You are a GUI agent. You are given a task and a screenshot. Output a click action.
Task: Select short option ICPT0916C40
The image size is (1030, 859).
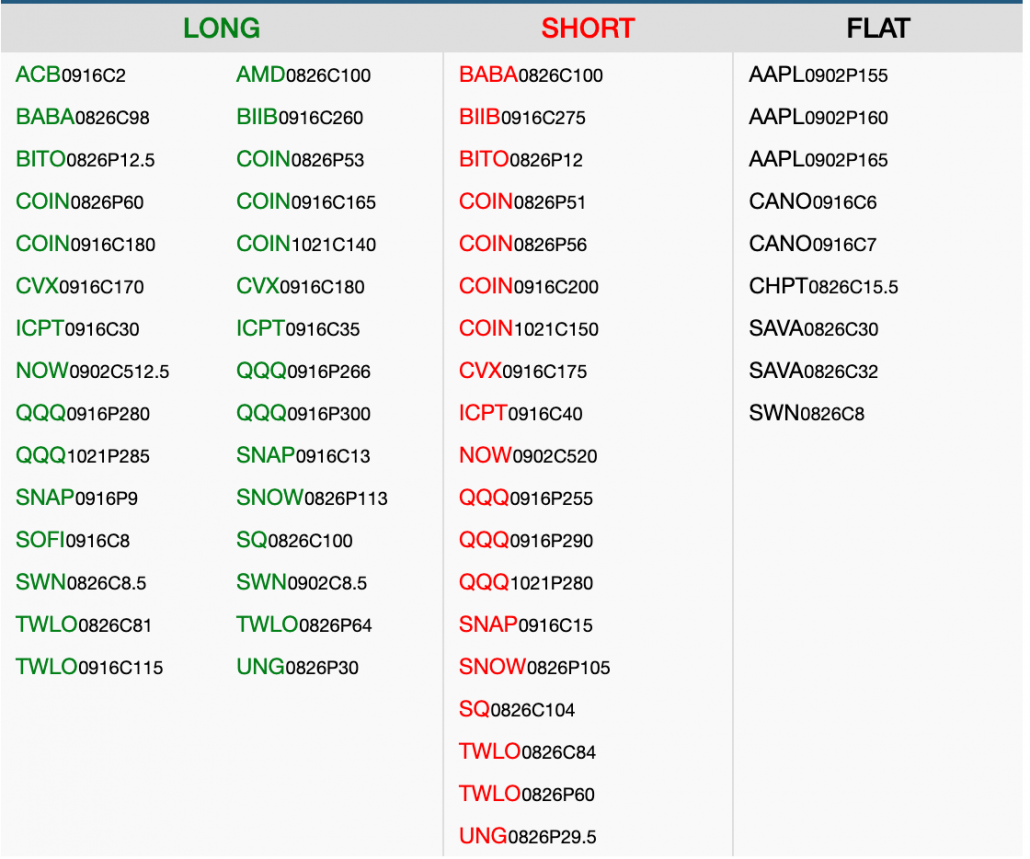[x=520, y=414]
